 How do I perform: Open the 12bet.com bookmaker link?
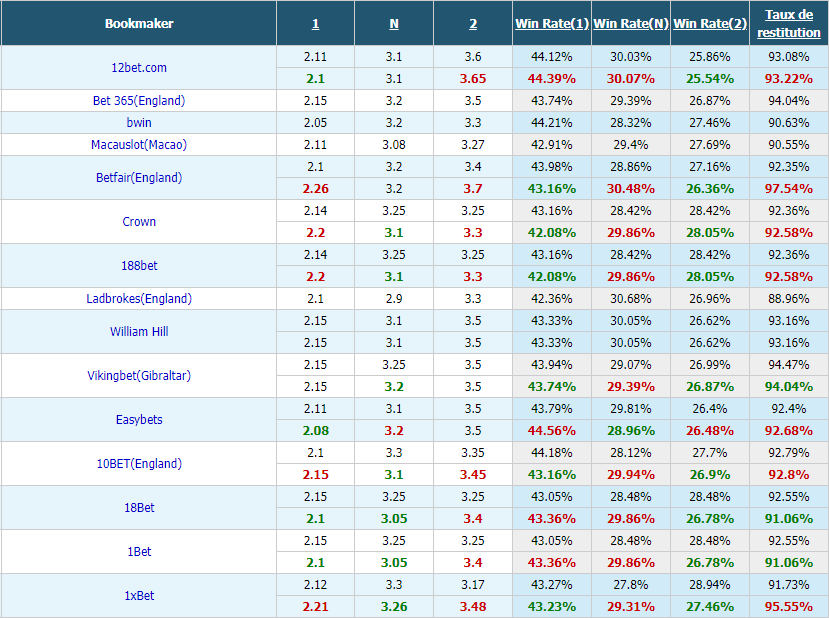(139, 68)
